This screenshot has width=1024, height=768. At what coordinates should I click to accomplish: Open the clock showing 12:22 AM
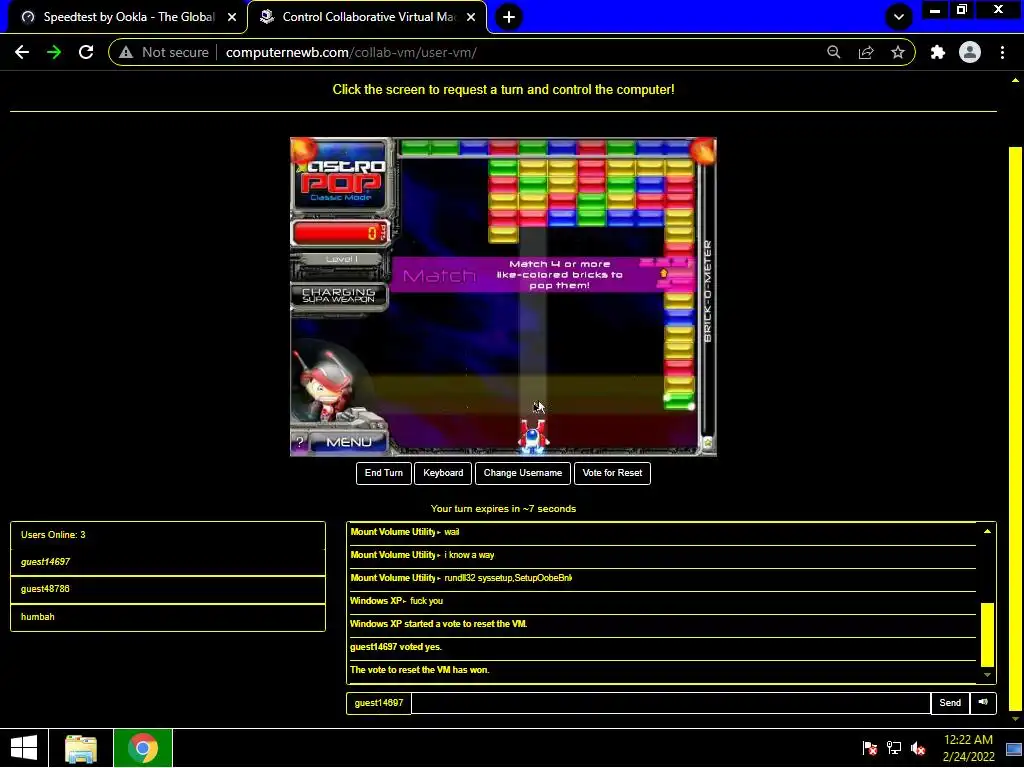coord(968,748)
